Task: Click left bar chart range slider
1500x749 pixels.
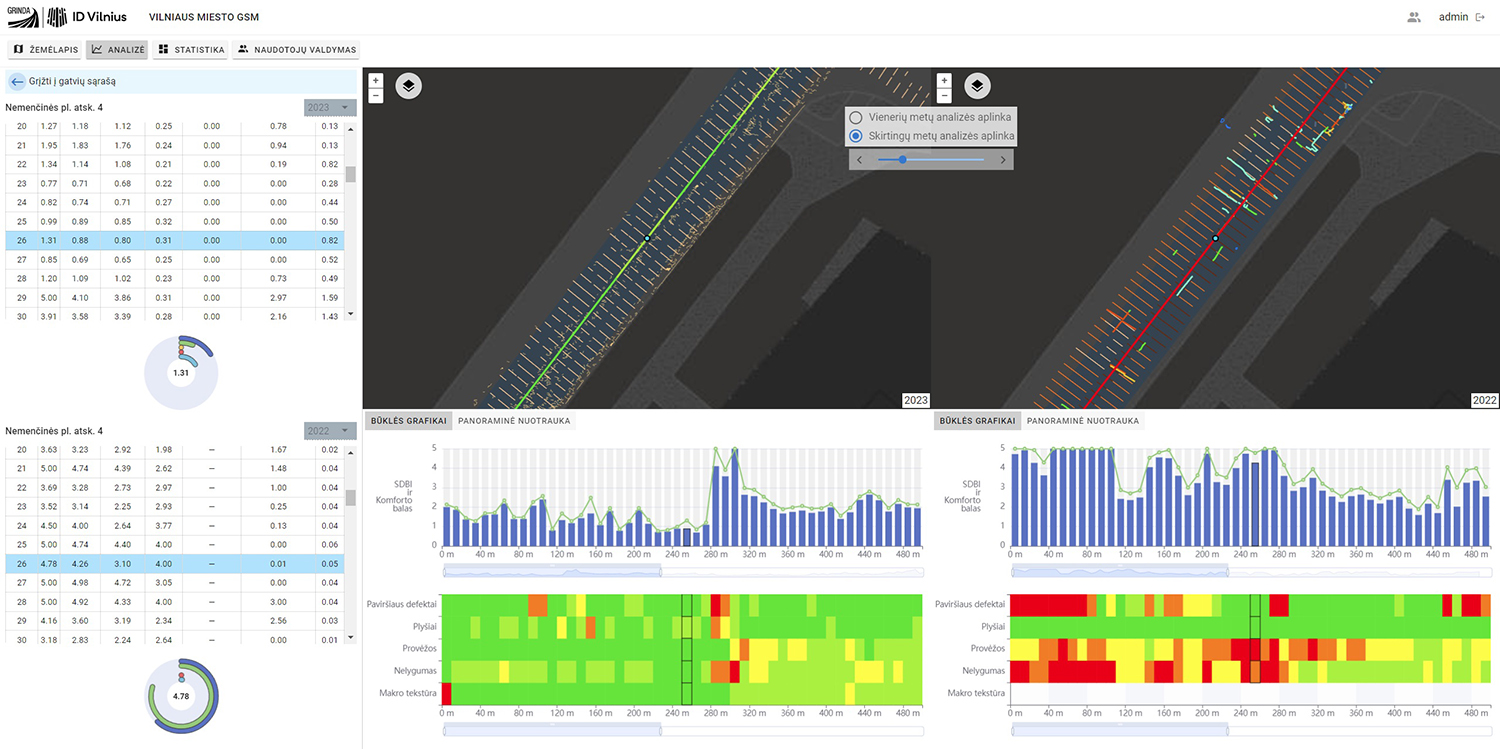Action: [x=552, y=571]
